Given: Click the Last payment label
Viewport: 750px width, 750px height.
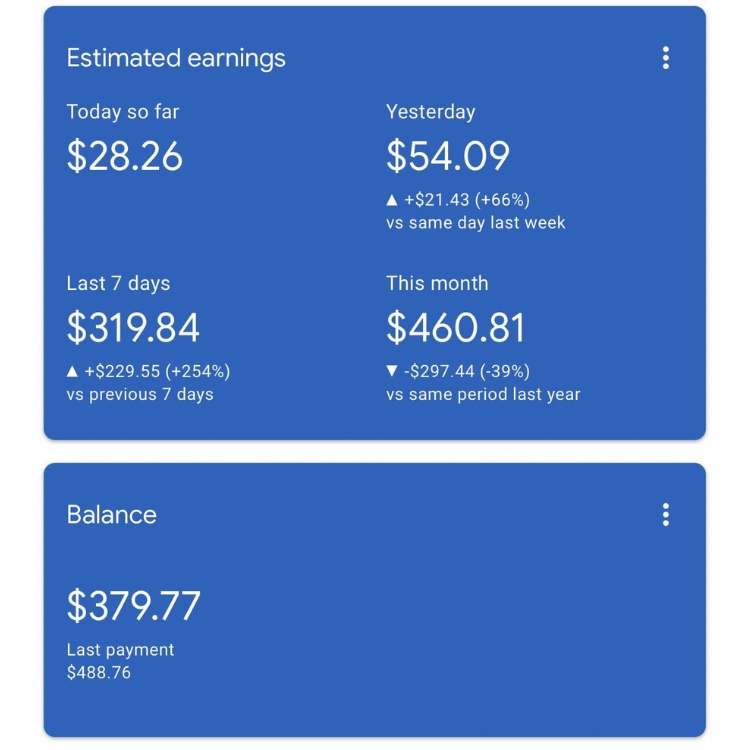Looking at the screenshot, I should click(x=120, y=650).
